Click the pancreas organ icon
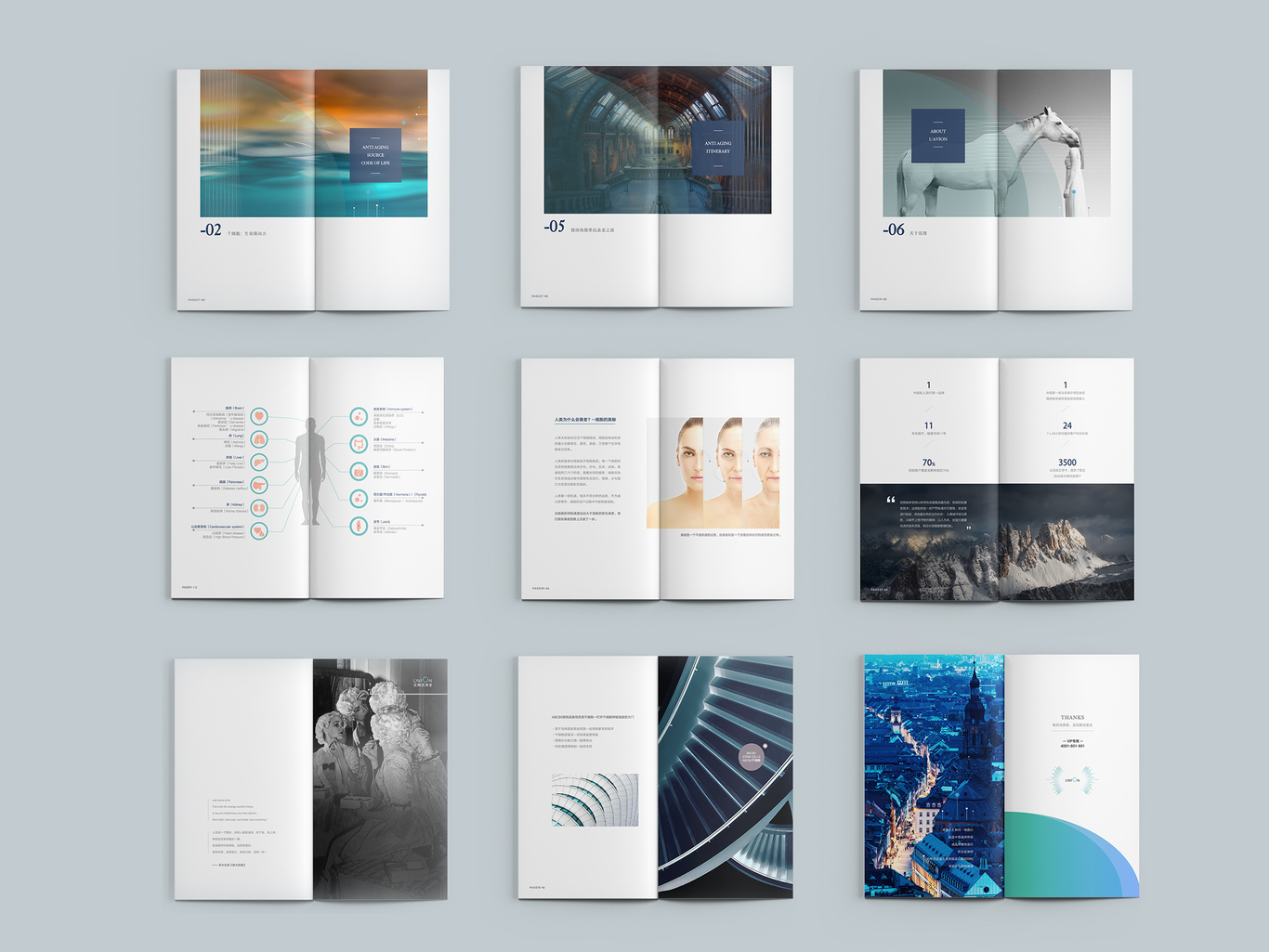Image resolution: width=1269 pixels, height=952 pixels. [259, 485]
